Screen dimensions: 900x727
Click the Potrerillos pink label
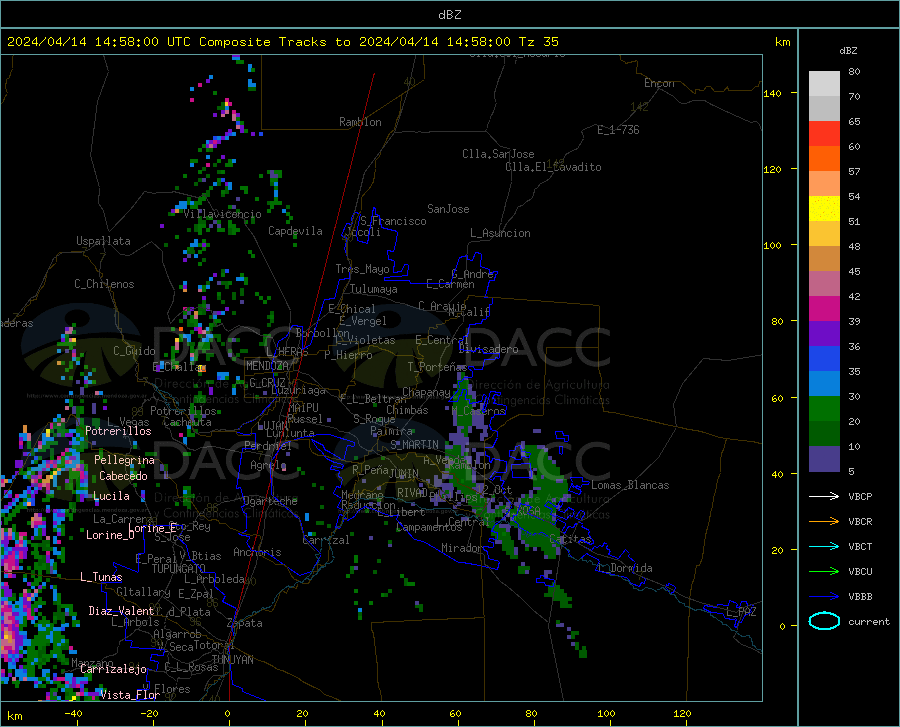(x=118, y=431)
